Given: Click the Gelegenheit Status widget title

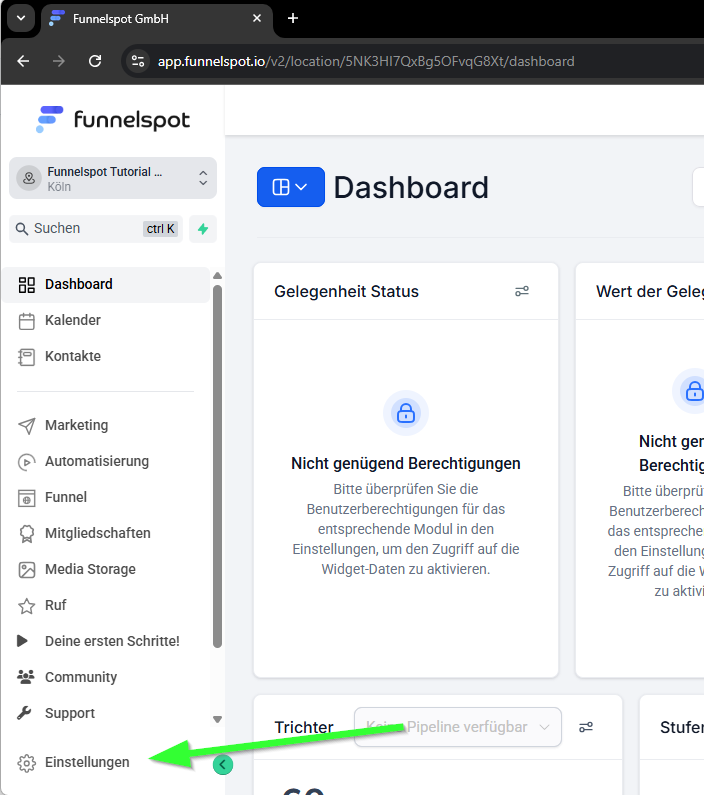Looking at the screenshot, I should click(347, 292).
